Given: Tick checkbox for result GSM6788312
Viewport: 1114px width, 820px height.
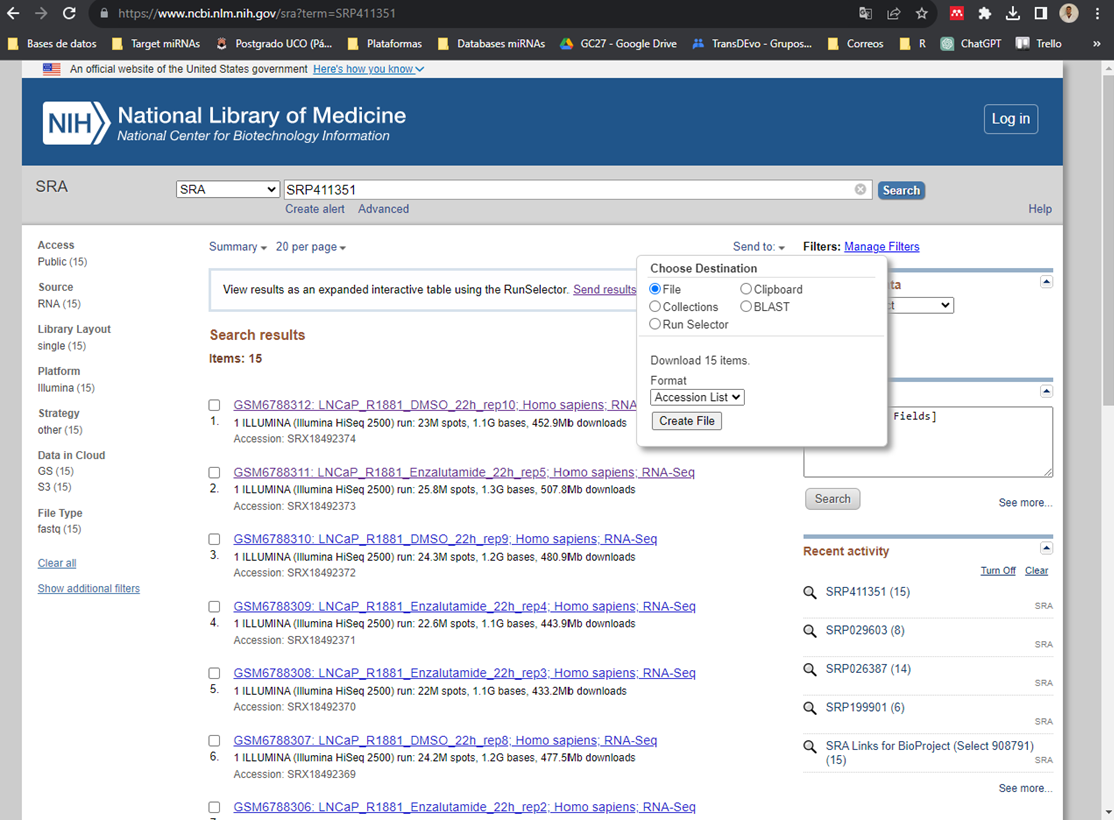Looking at the screenshot, I should (214, 406).
